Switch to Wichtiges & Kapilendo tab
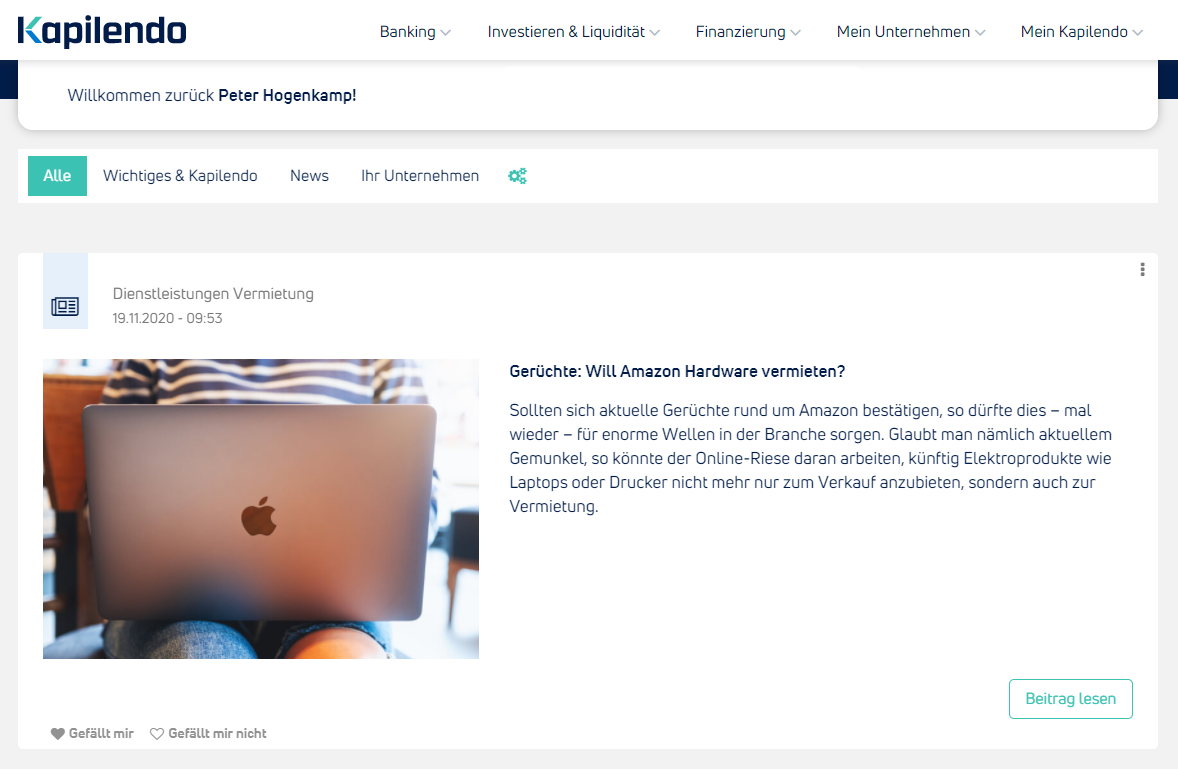 point(180,176)
